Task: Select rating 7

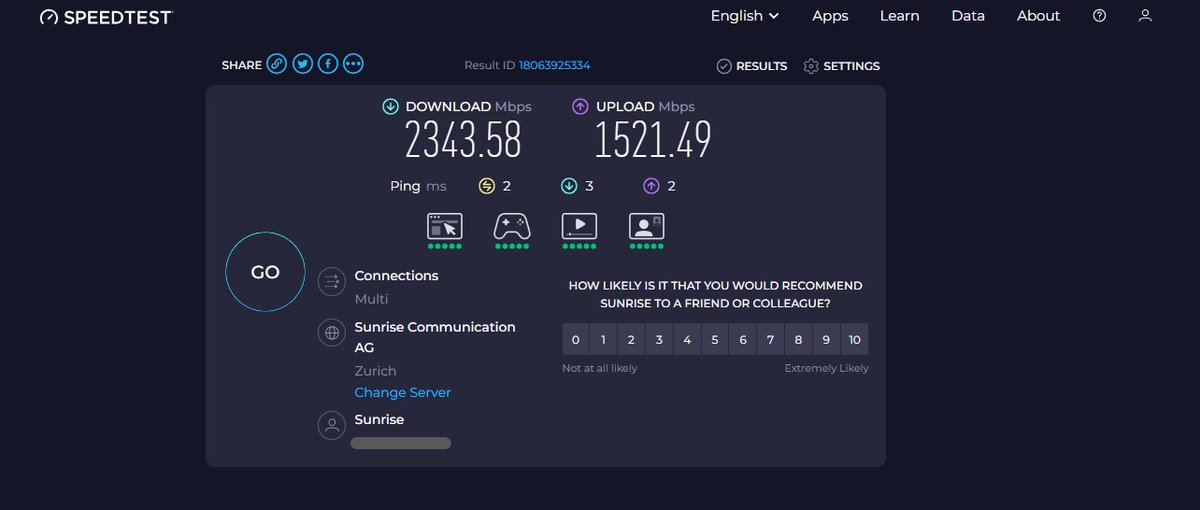Action: coord(770,340)
